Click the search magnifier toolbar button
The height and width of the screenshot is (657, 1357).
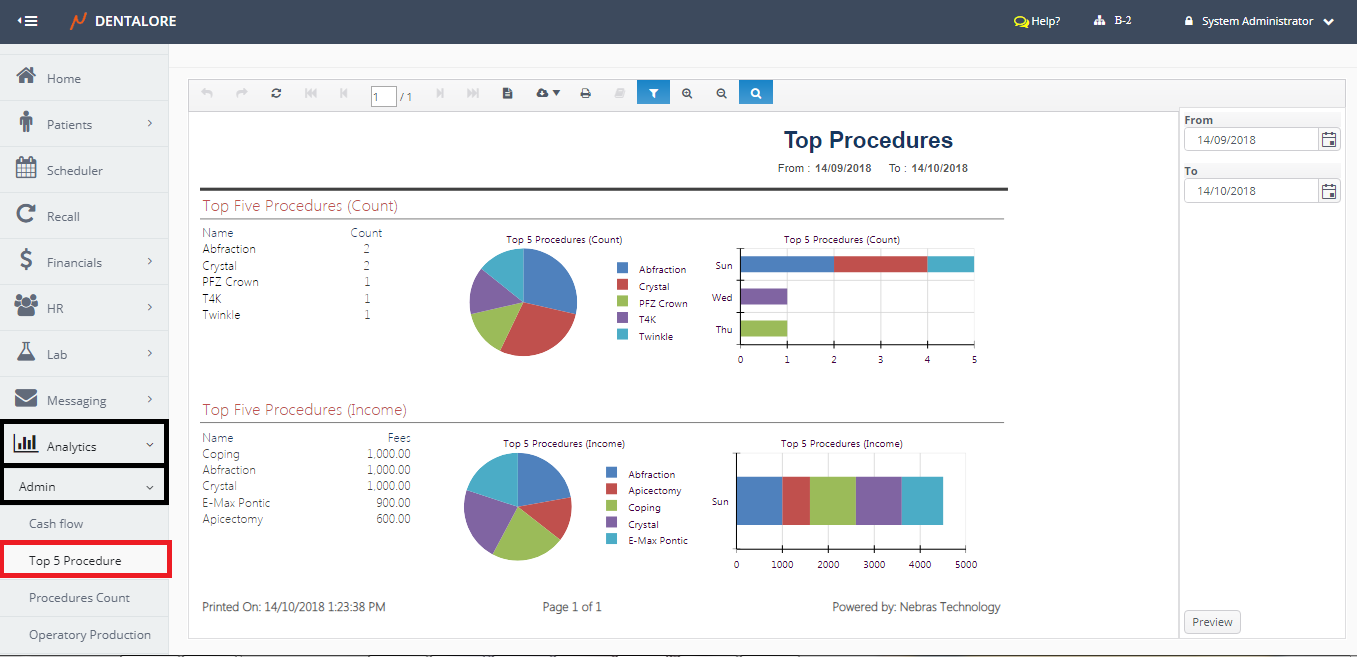[x=756, y=93]
